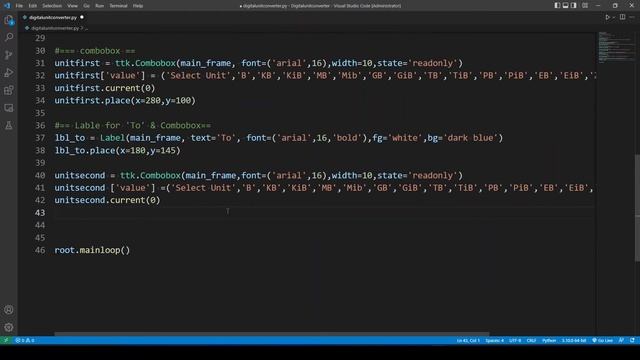The height and width of the screenshot is (360, 640).
Task: Open the Search view in activity bar
Action: (9, 37)
